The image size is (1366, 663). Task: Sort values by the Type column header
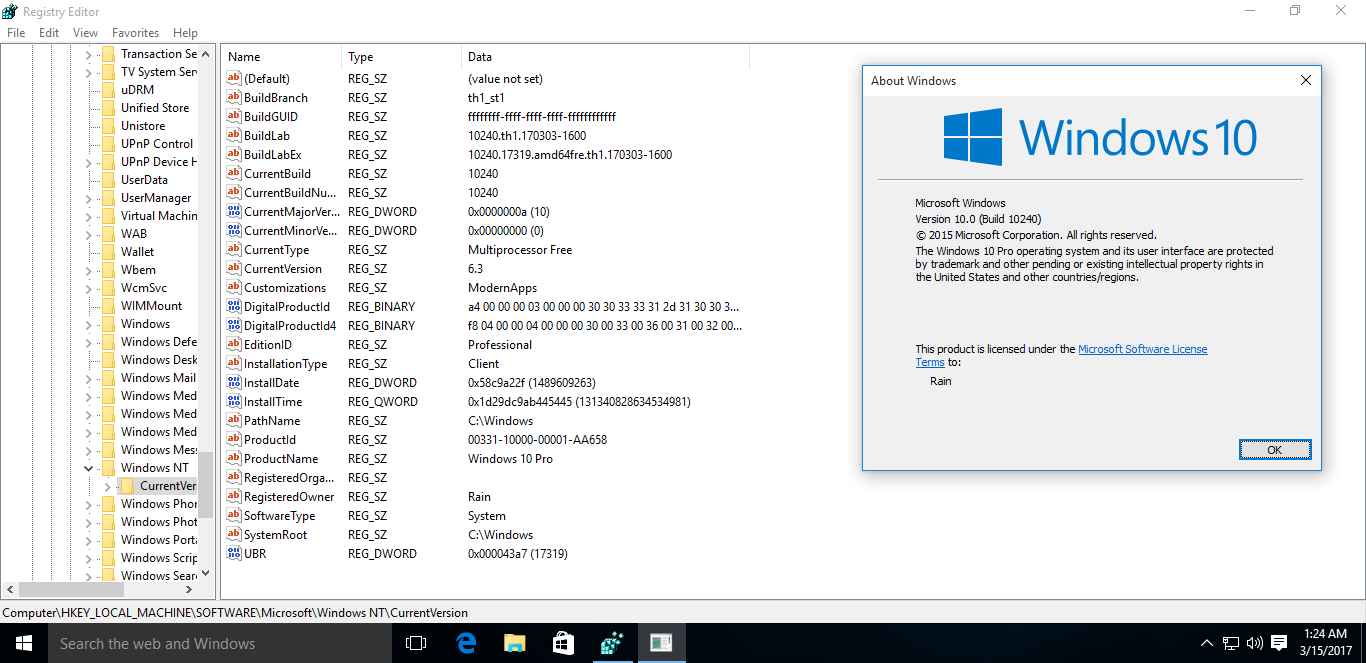tap(401, 57)
